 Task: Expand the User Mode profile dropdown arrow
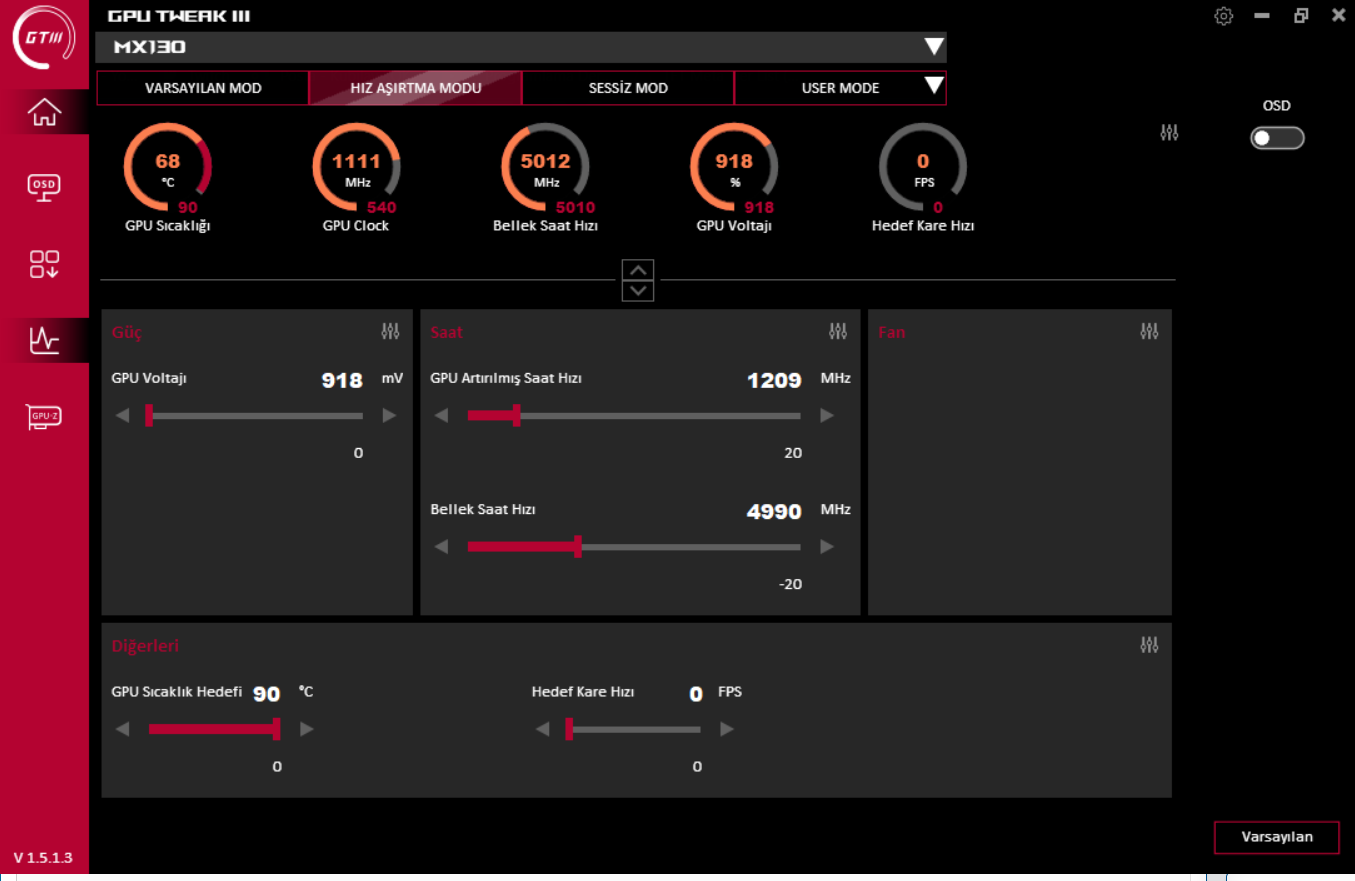(934, 86)
